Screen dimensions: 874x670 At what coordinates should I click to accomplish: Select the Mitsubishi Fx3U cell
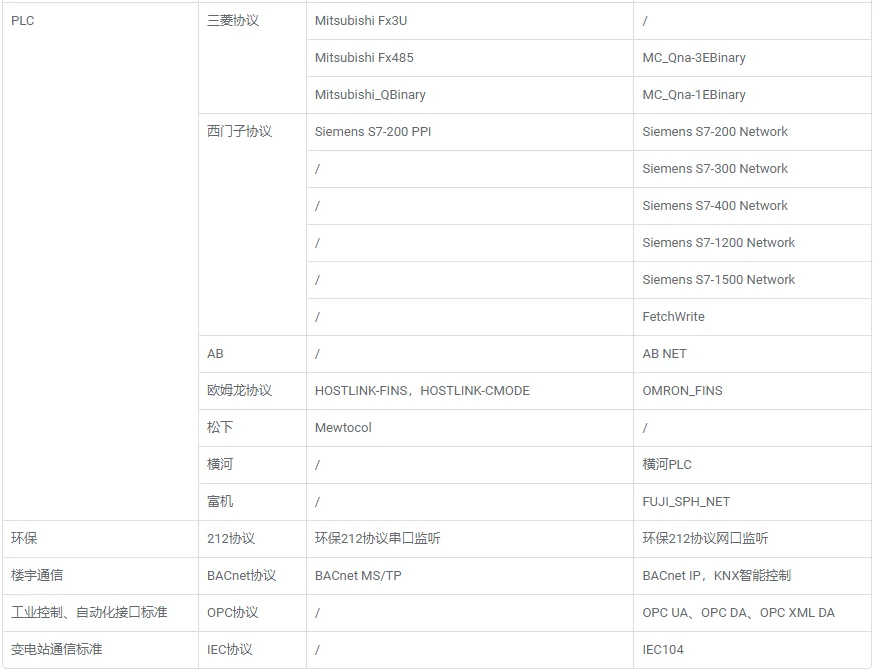point(470,21)
